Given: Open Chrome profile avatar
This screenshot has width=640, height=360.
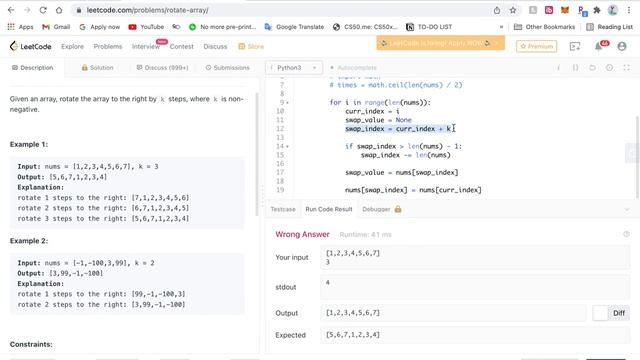Looking at the screenshot, I should 613,10.
